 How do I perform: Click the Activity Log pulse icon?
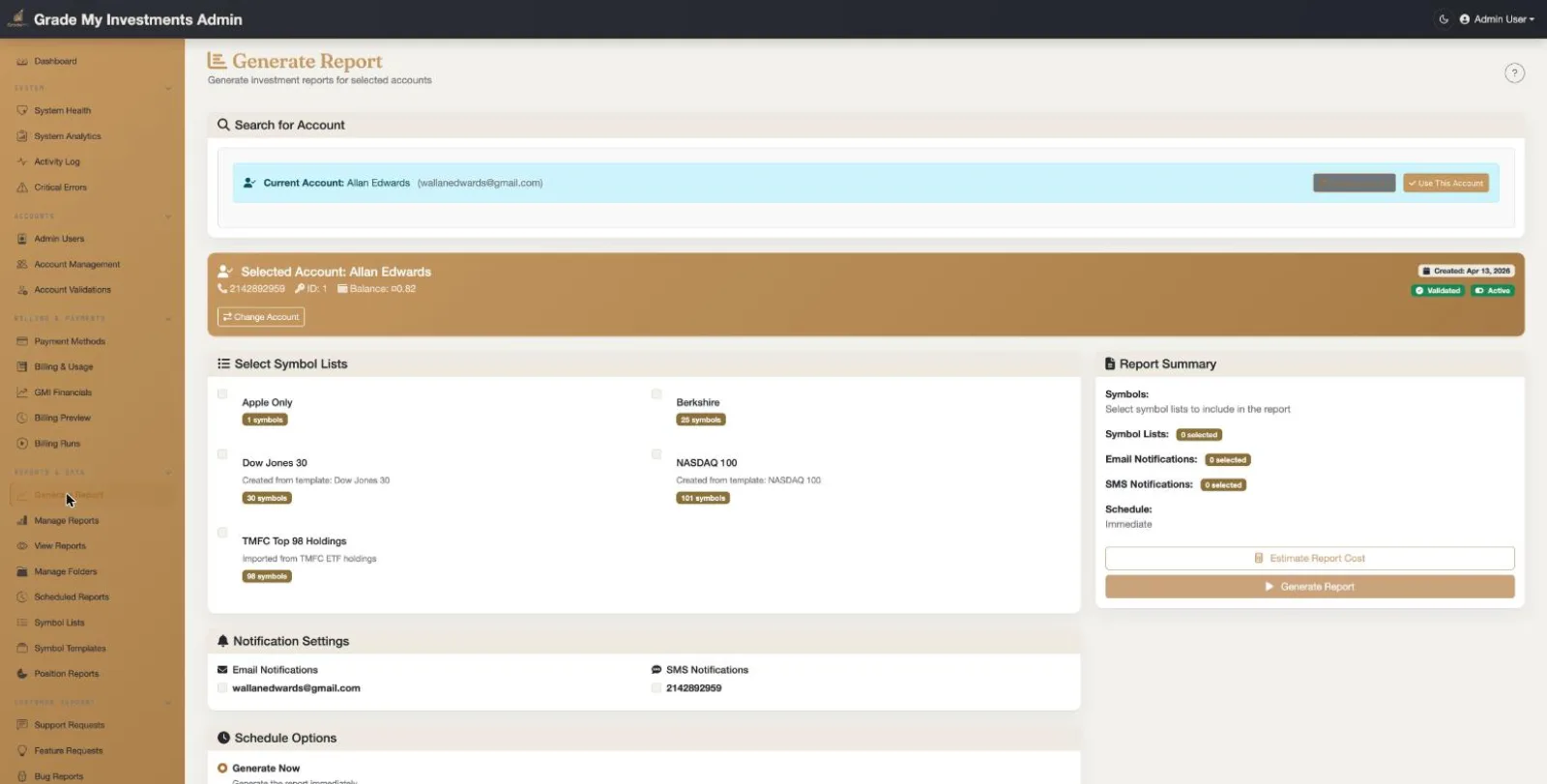point(22,162)
